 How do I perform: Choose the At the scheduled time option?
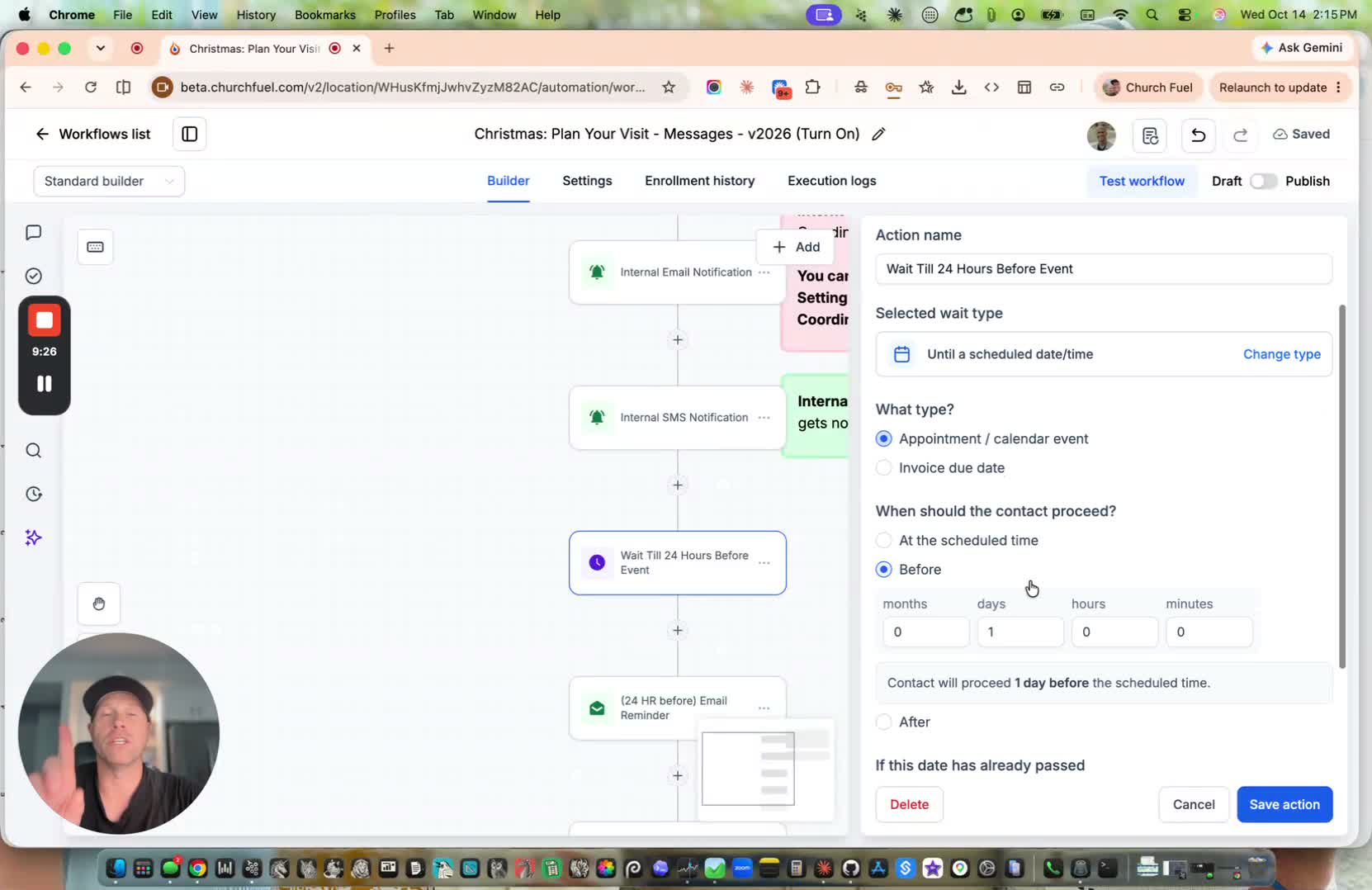(883, 540)
